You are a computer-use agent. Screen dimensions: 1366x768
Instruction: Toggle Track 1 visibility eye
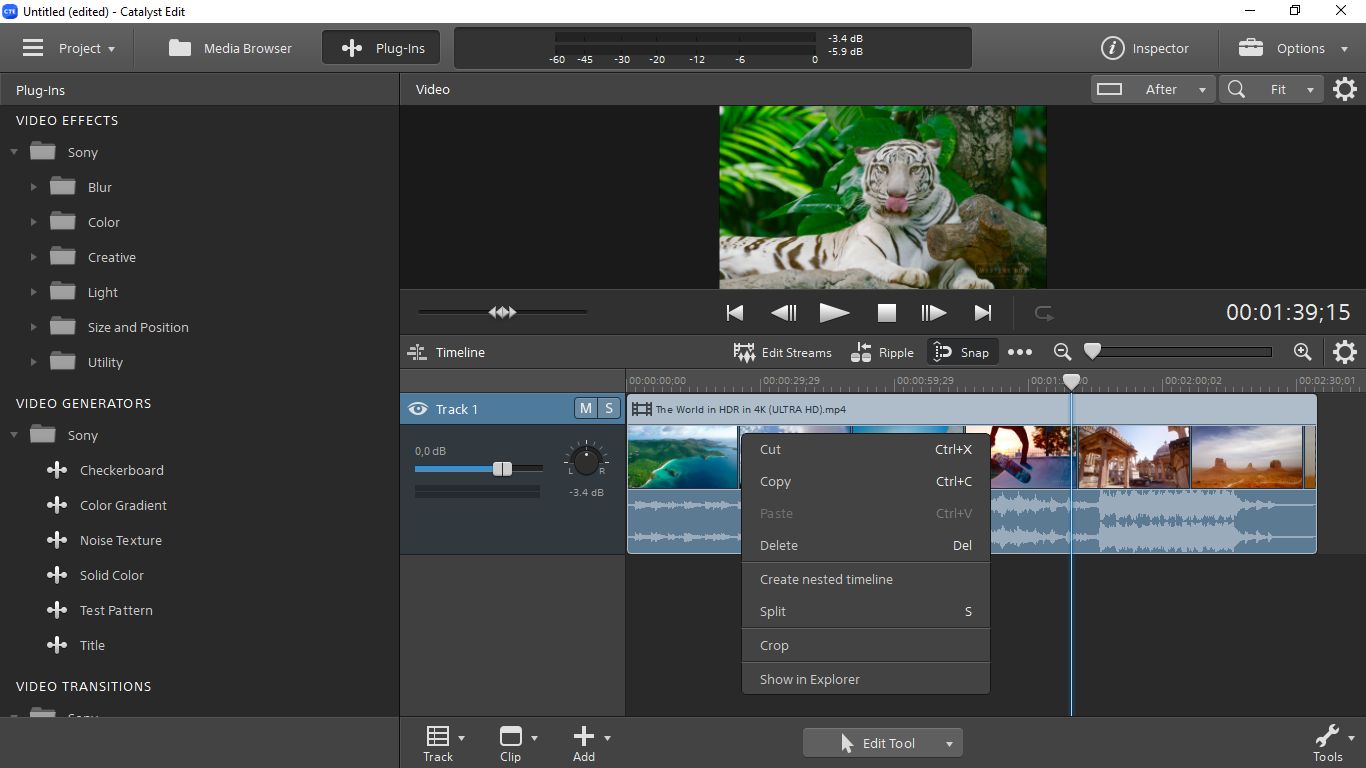pos(418,409)
